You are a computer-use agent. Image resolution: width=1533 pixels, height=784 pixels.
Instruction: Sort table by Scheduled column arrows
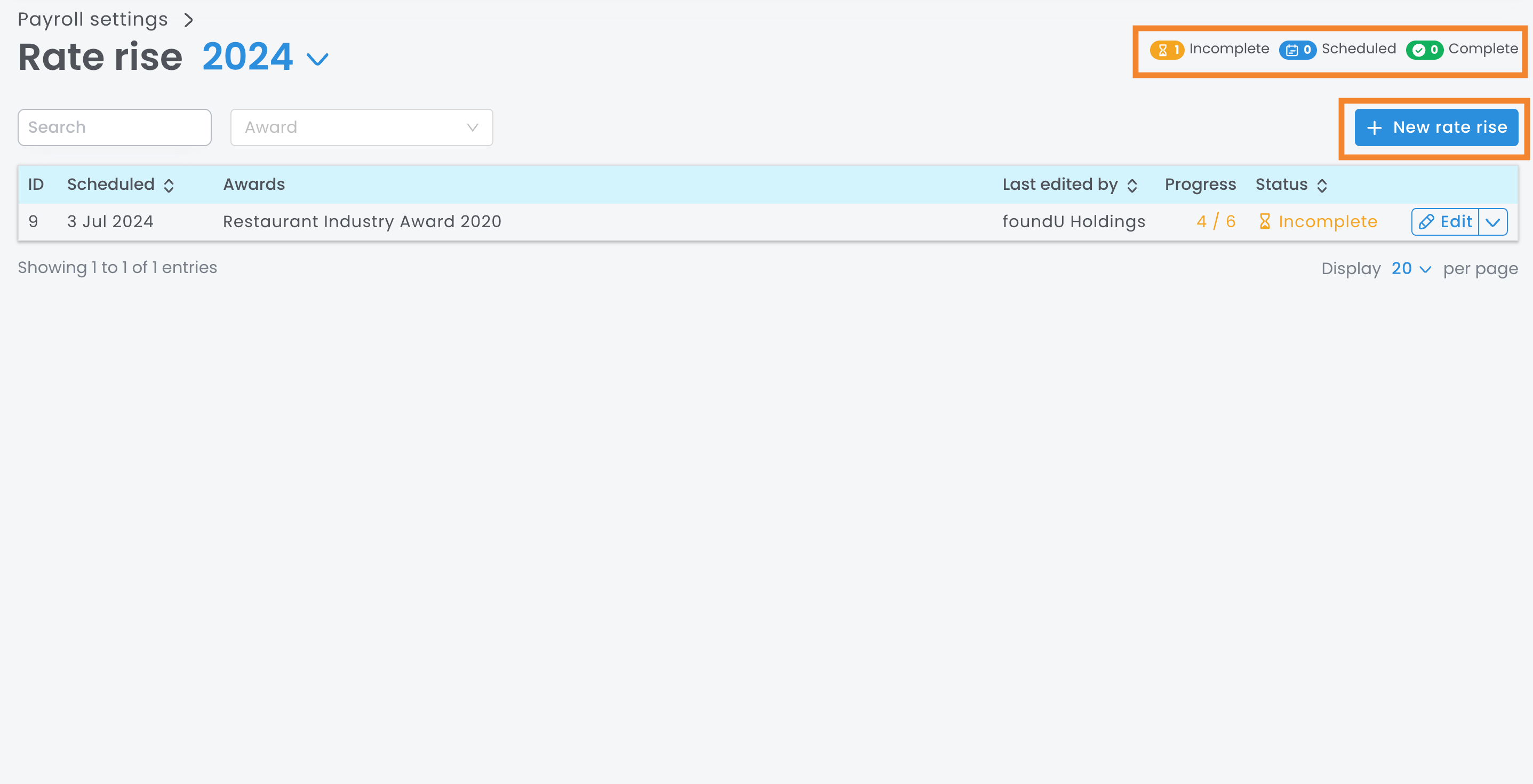[x=169, y=186]
